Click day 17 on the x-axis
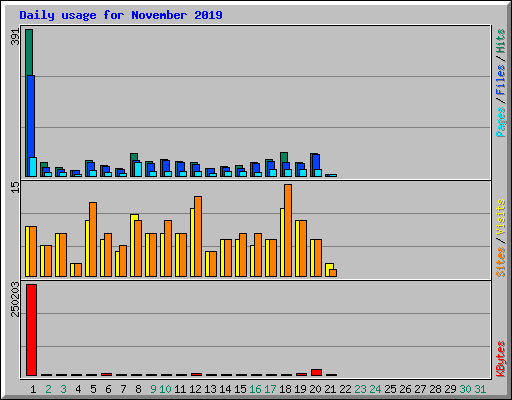This screenshot has width=512, height=400. point(270,389)
